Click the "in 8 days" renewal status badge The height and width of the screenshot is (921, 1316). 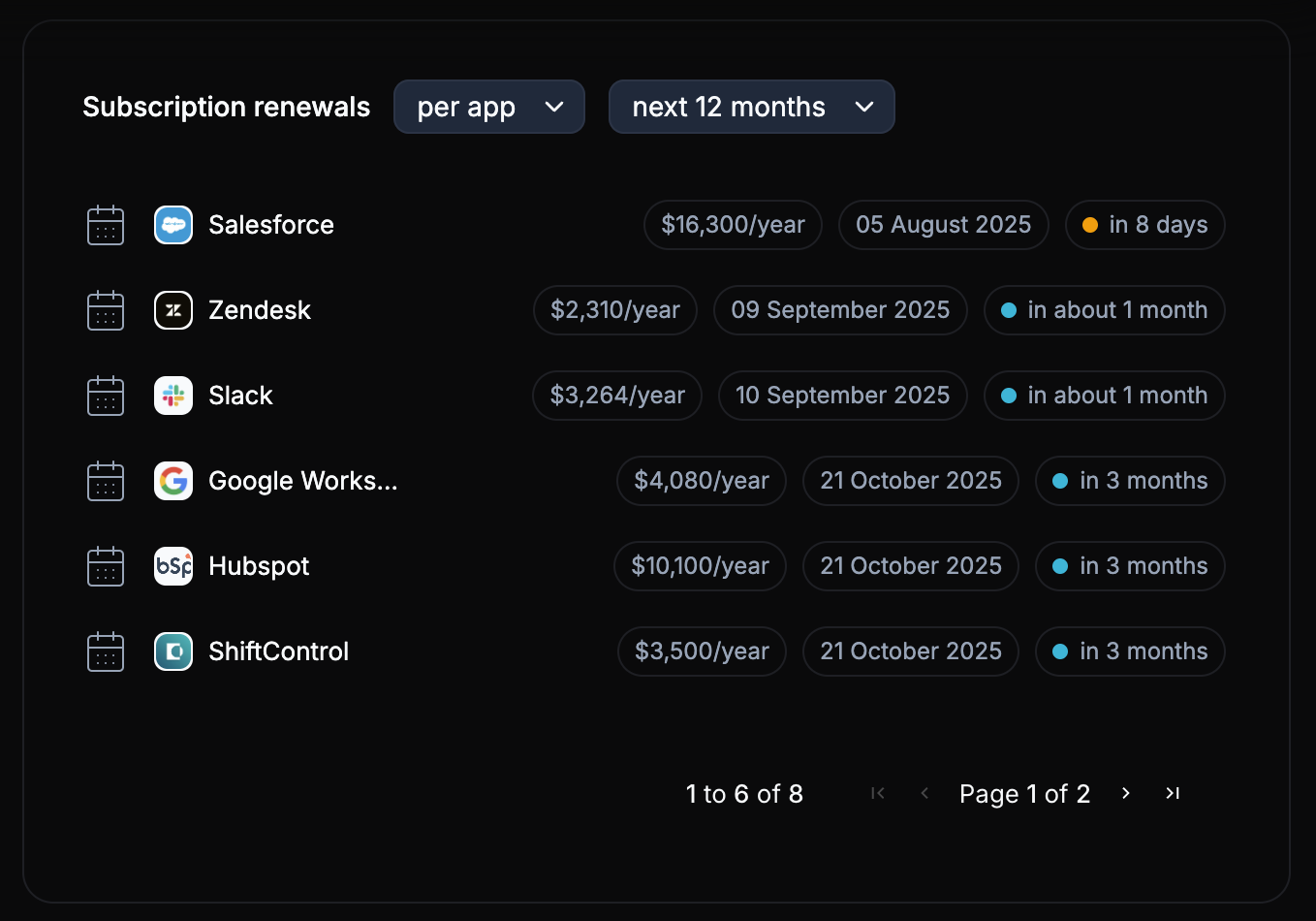[1144, 225]
